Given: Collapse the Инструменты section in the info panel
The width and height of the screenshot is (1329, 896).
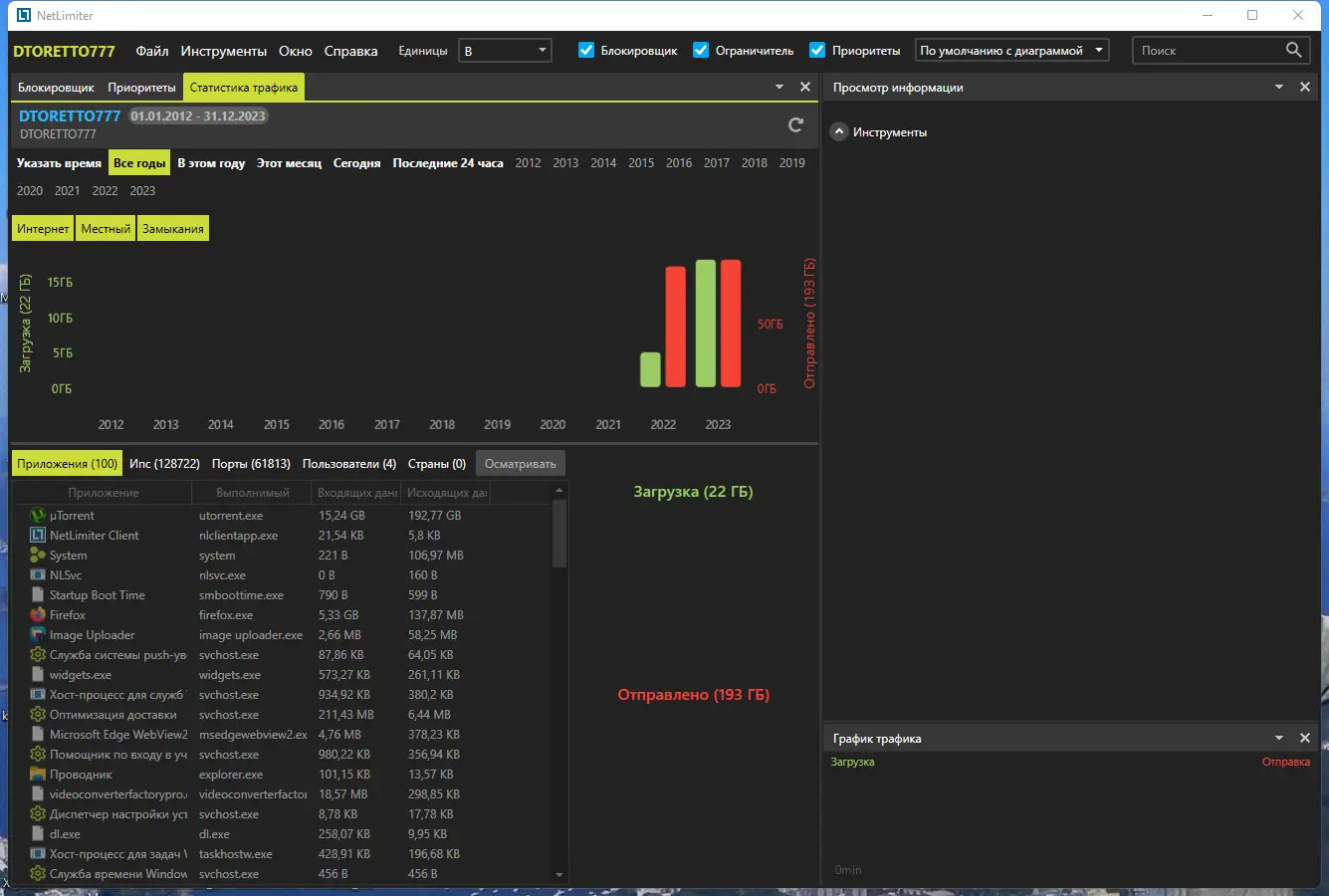Looking at the screenshot, I should 839,131.
